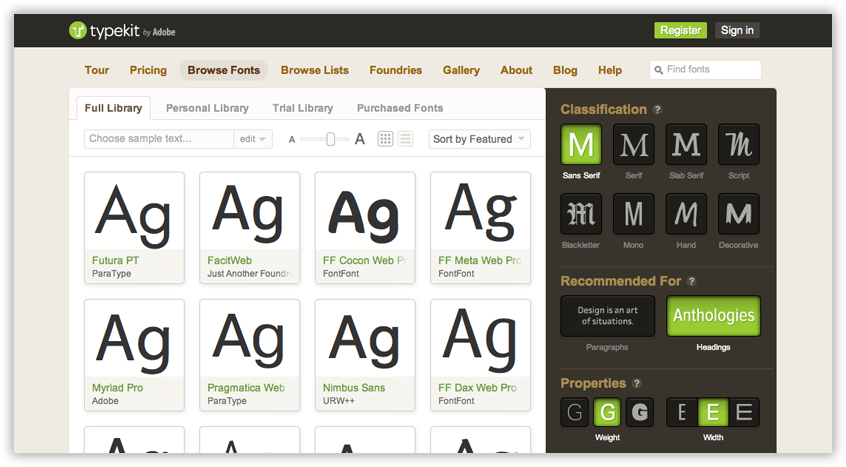Select Hand classification icon

(686, 214)
